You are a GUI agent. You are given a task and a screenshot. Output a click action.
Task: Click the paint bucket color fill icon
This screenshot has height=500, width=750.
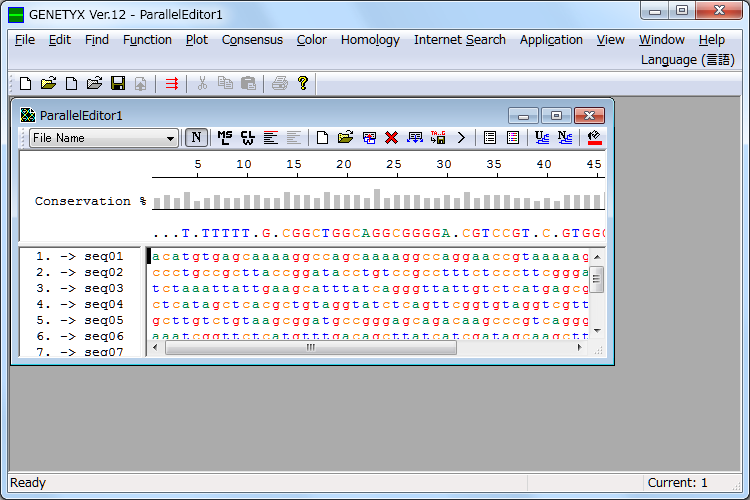click(594, 138)
